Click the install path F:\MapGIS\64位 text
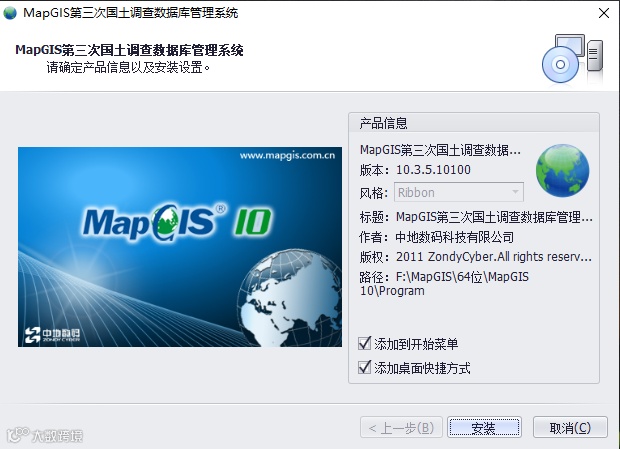Screen dimensions: 620x449 coord(444,283)
